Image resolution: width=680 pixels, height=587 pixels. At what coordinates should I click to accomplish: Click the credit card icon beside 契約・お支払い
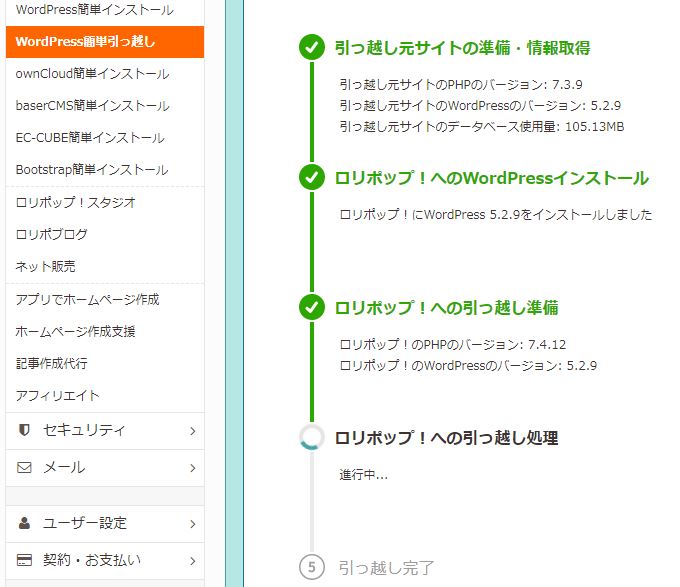(24, 560)
